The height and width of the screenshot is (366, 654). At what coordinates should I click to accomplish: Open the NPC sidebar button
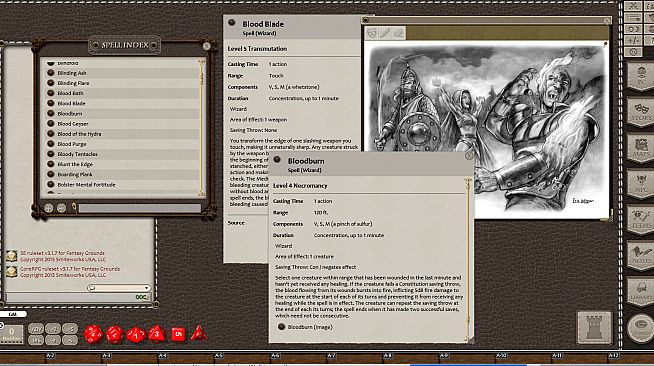641,184
